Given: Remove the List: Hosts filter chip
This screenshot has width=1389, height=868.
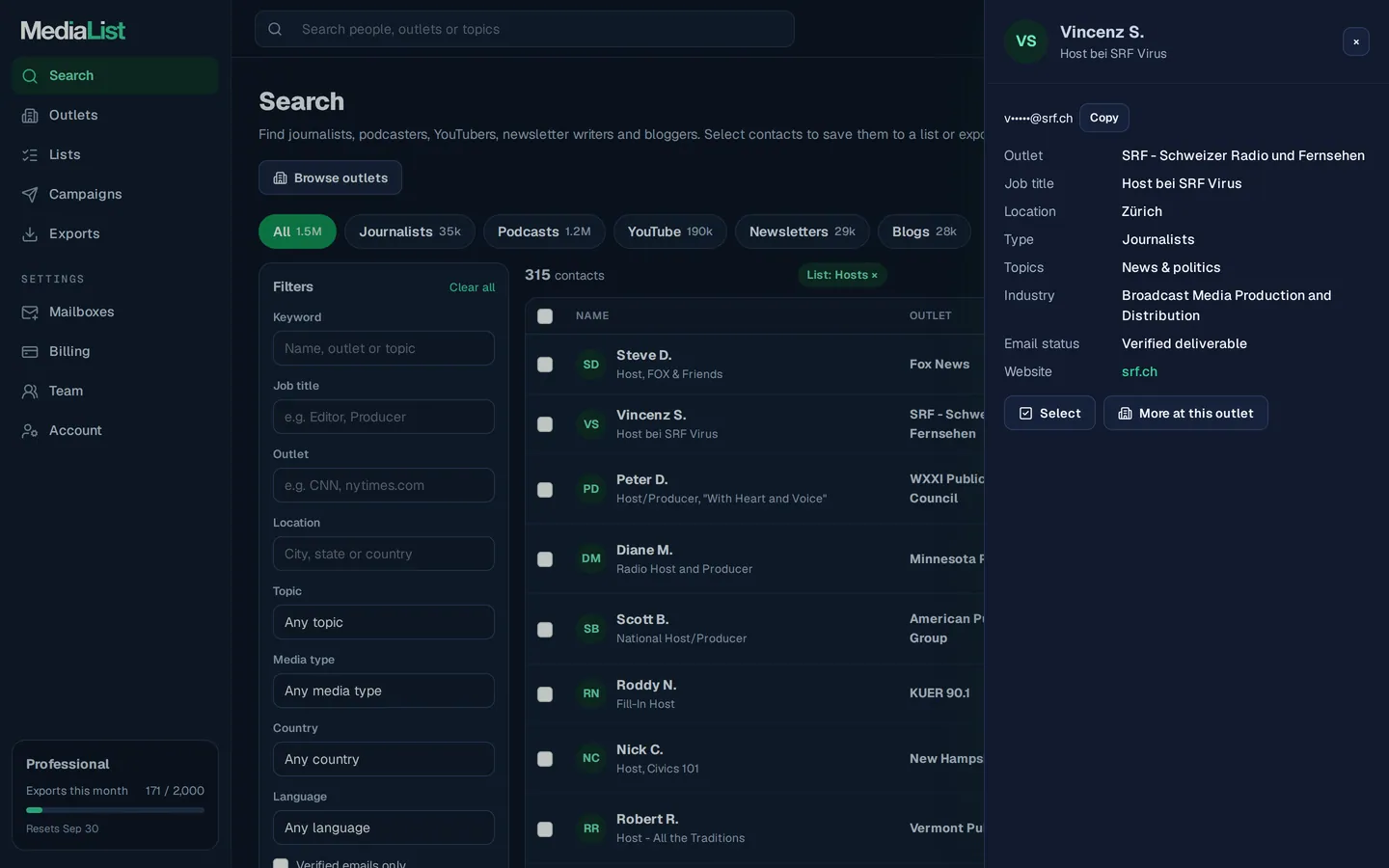Looking at the screenshot, I should point(842,275).
